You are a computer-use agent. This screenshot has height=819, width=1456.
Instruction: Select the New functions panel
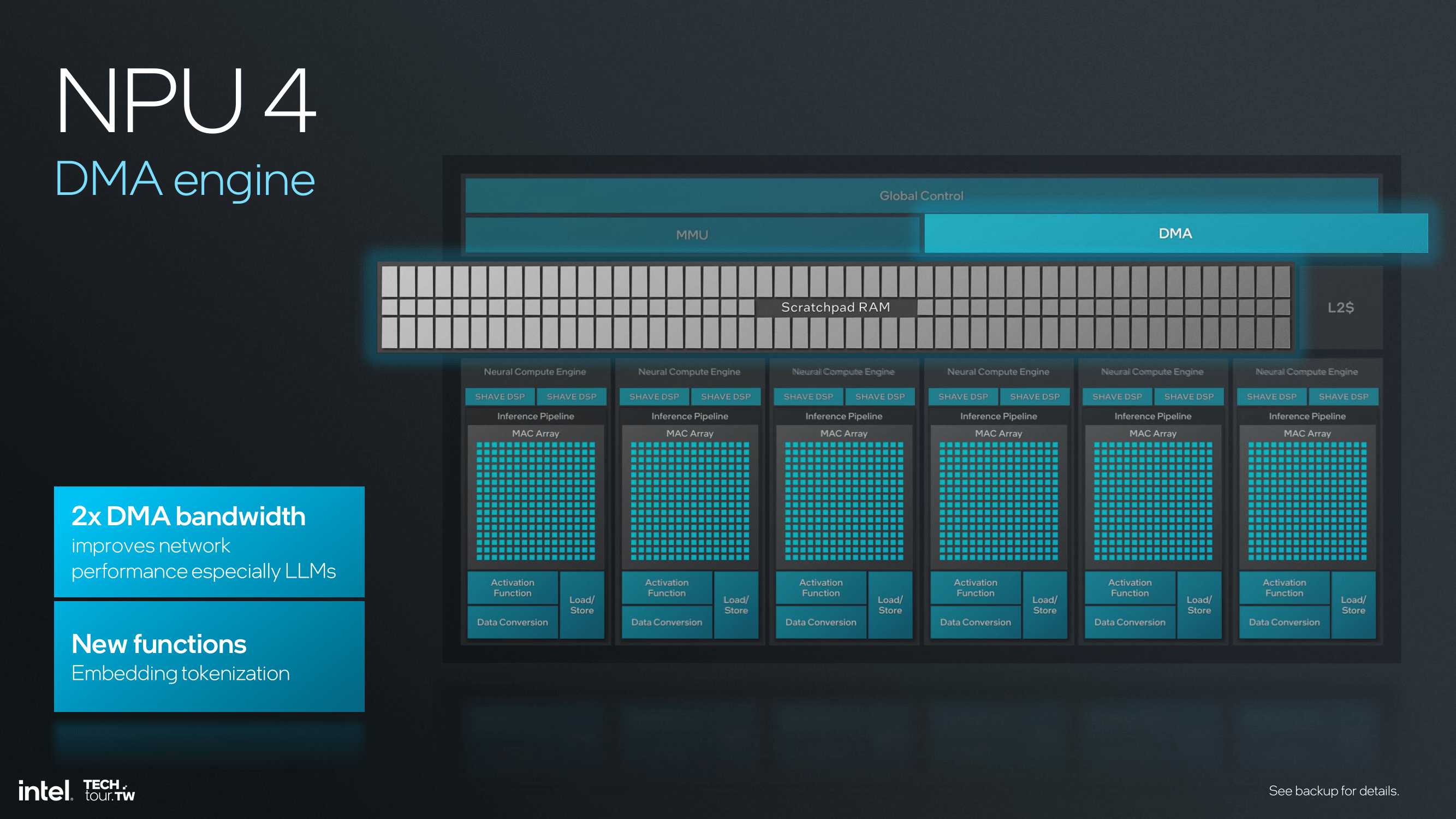209,656
